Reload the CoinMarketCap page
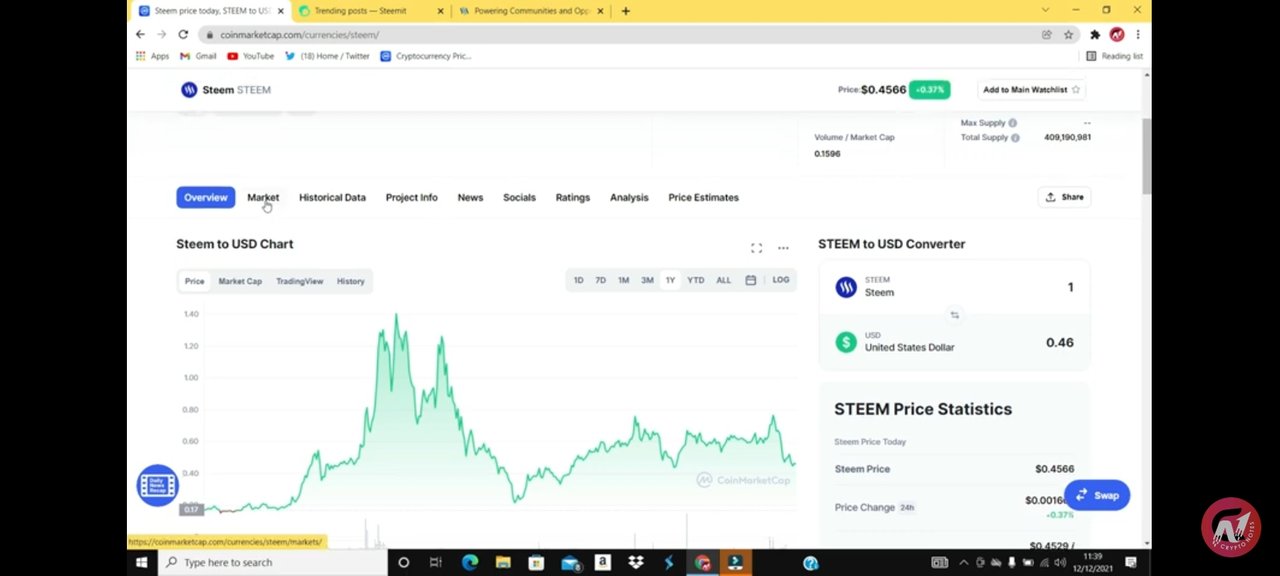Viewport: 1280px width, 576px height. (183, 34)
